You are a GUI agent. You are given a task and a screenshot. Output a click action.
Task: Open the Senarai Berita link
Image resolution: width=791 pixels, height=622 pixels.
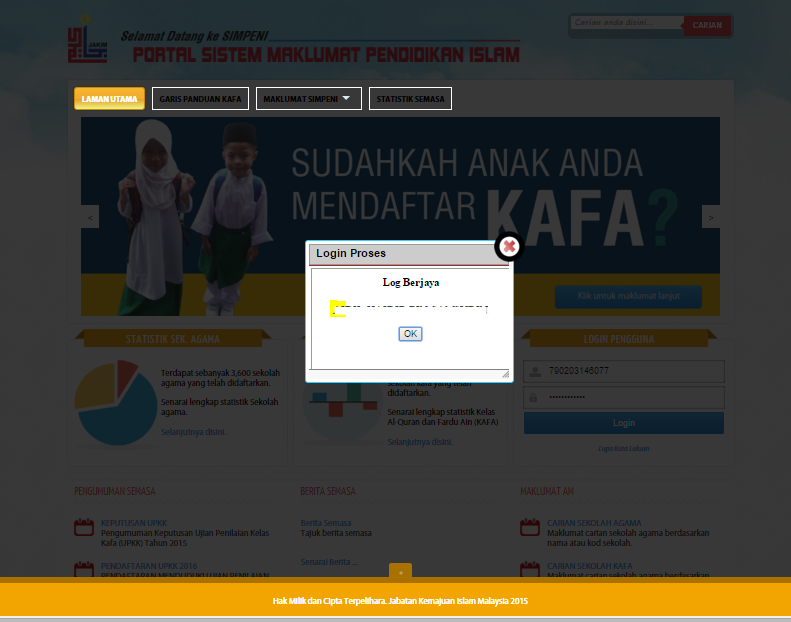point(329,562)
